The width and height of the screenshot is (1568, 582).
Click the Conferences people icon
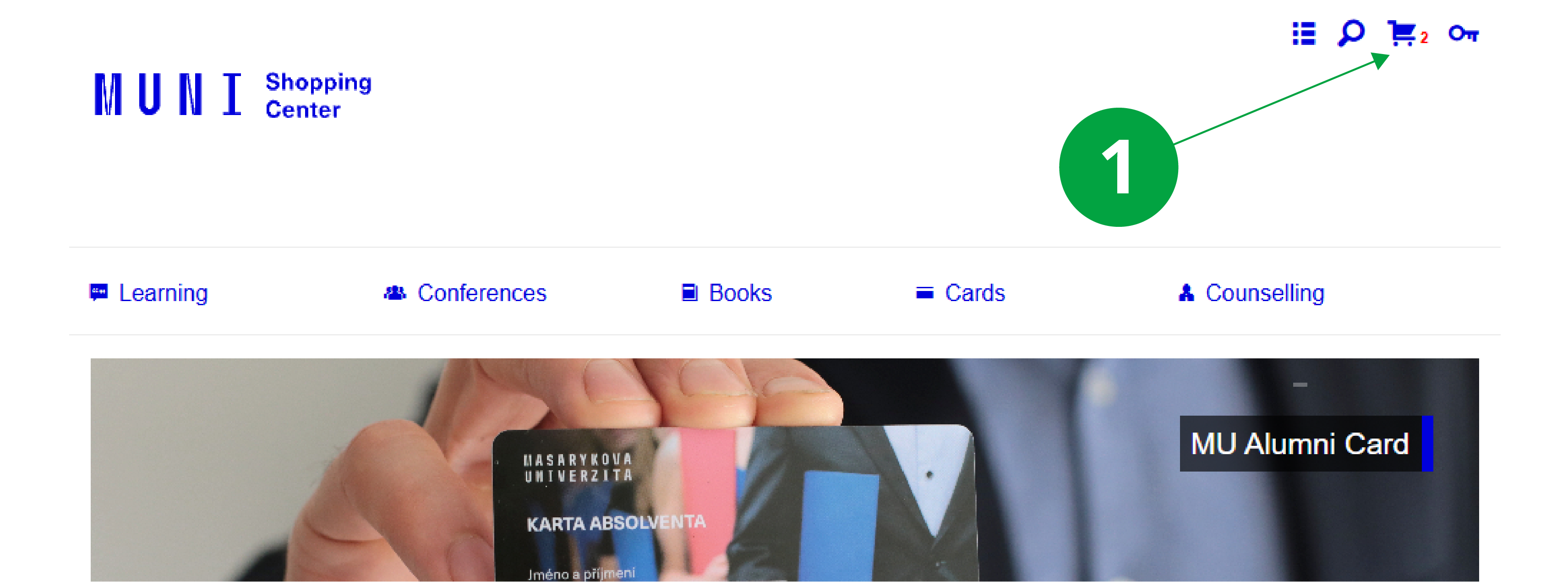point(394,293)
